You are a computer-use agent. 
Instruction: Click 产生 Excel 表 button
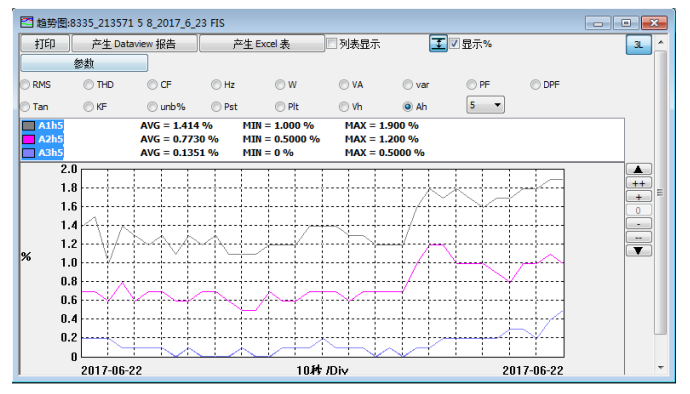point(261,44)
